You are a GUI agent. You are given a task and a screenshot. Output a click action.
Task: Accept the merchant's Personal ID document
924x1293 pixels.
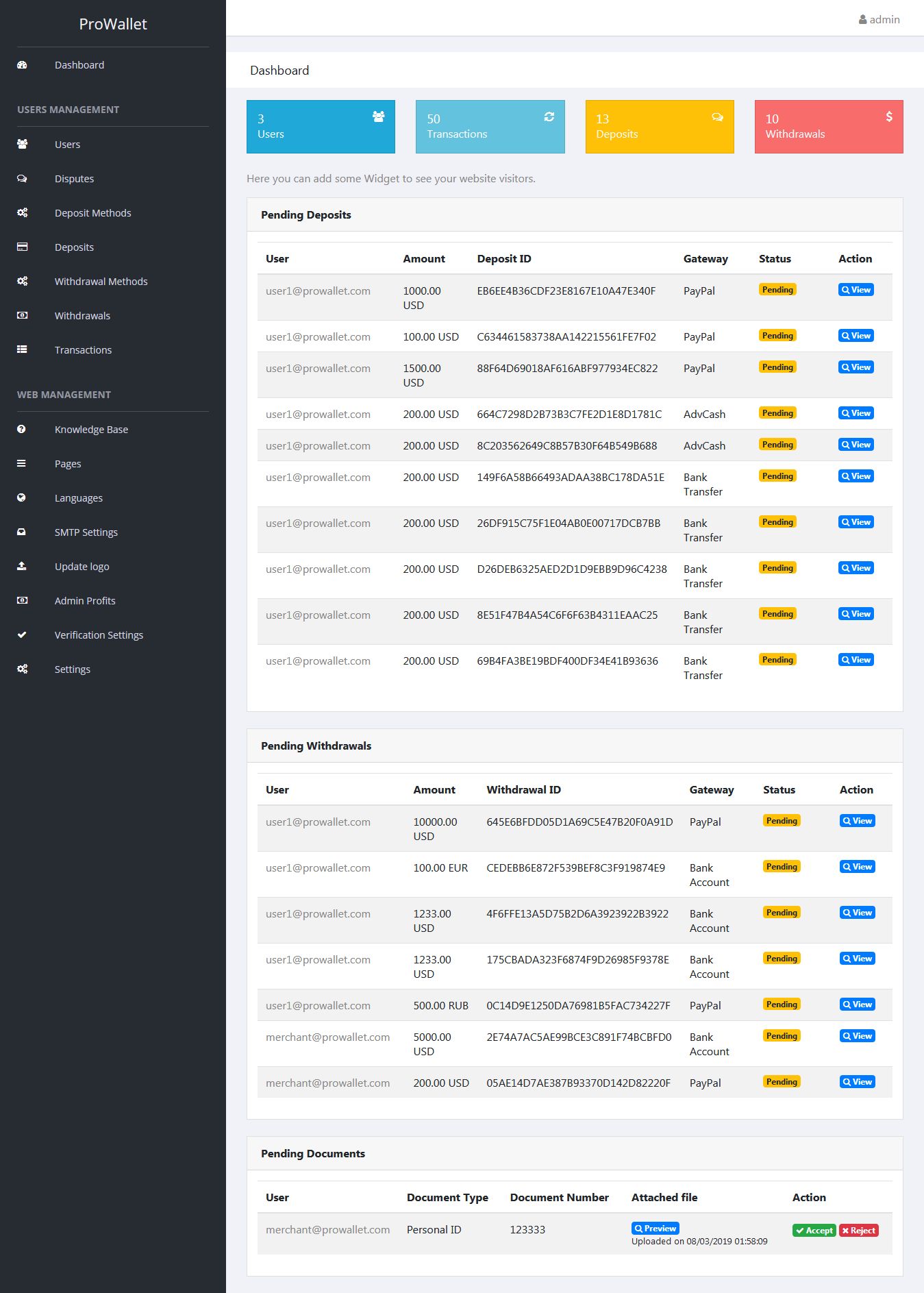(x=814, y=1231)
